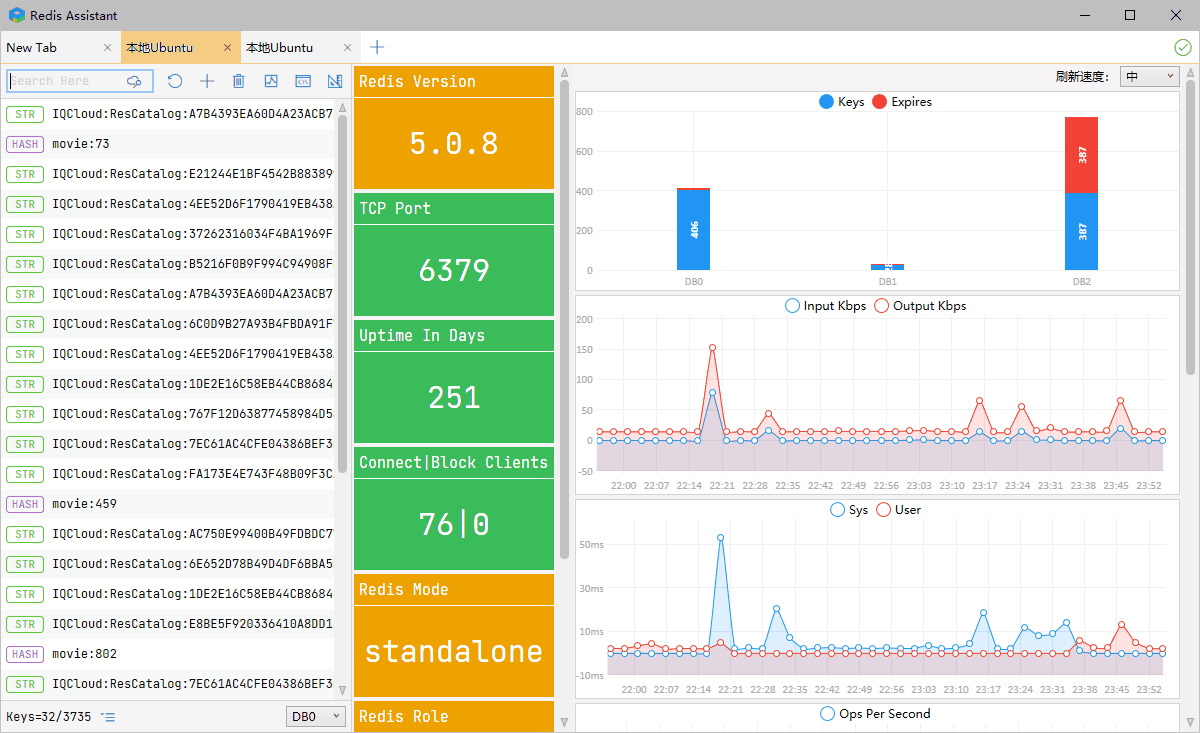
Task: Select key IQCloud:ResCatalog:6C0D9B27A93B4FBDA91F
Action: tap(168, 324)
